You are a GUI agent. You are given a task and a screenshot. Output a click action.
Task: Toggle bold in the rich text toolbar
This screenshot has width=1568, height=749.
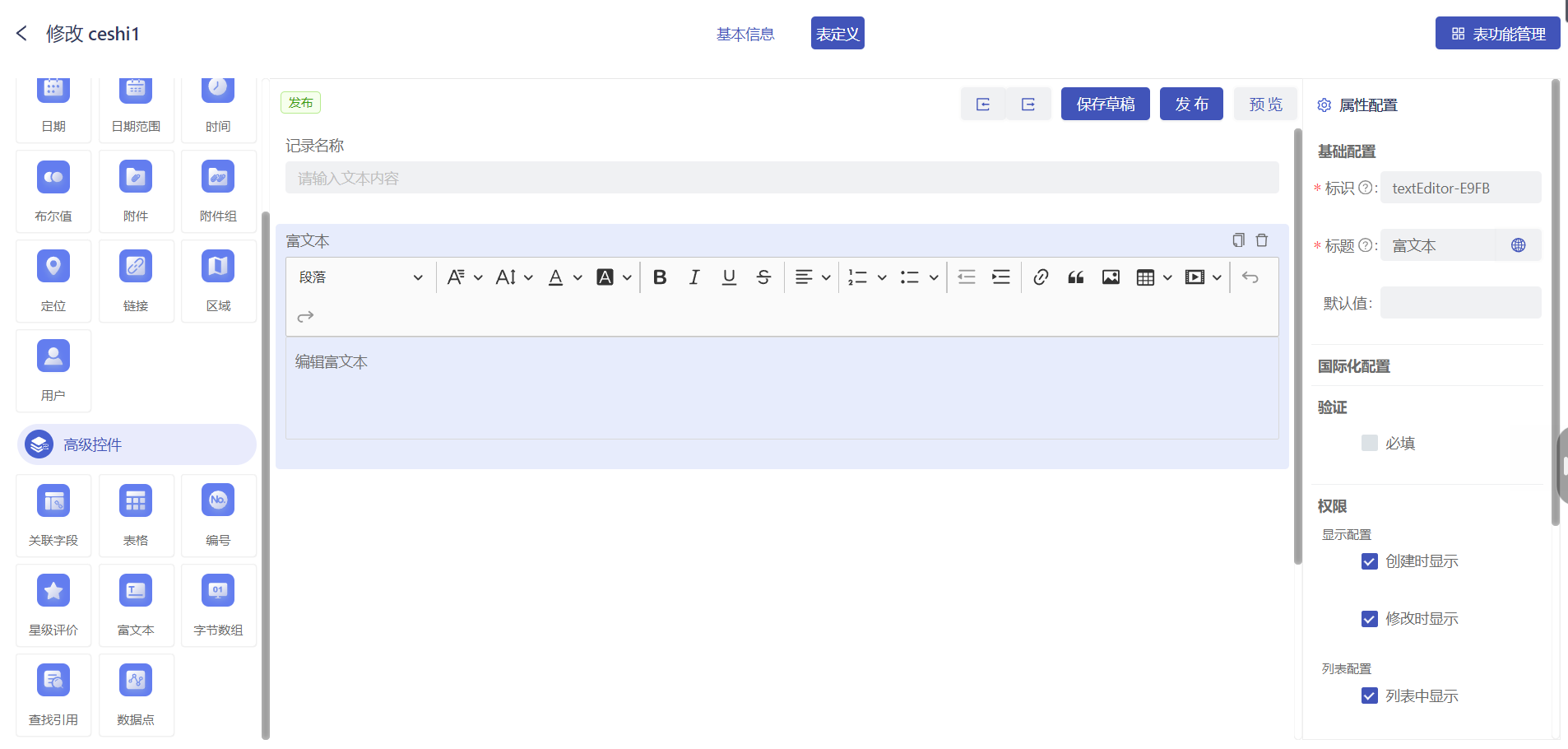[x=660, y=277]
